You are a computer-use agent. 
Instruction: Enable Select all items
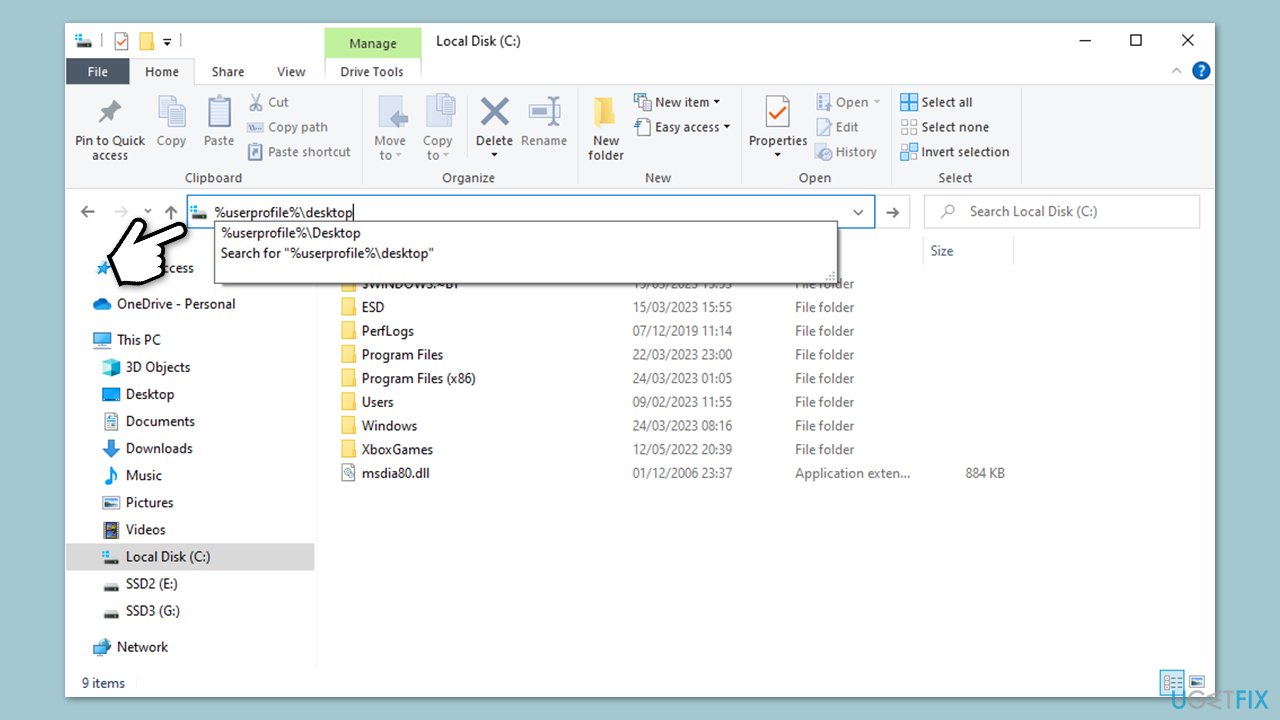click(x=936, y=101)
